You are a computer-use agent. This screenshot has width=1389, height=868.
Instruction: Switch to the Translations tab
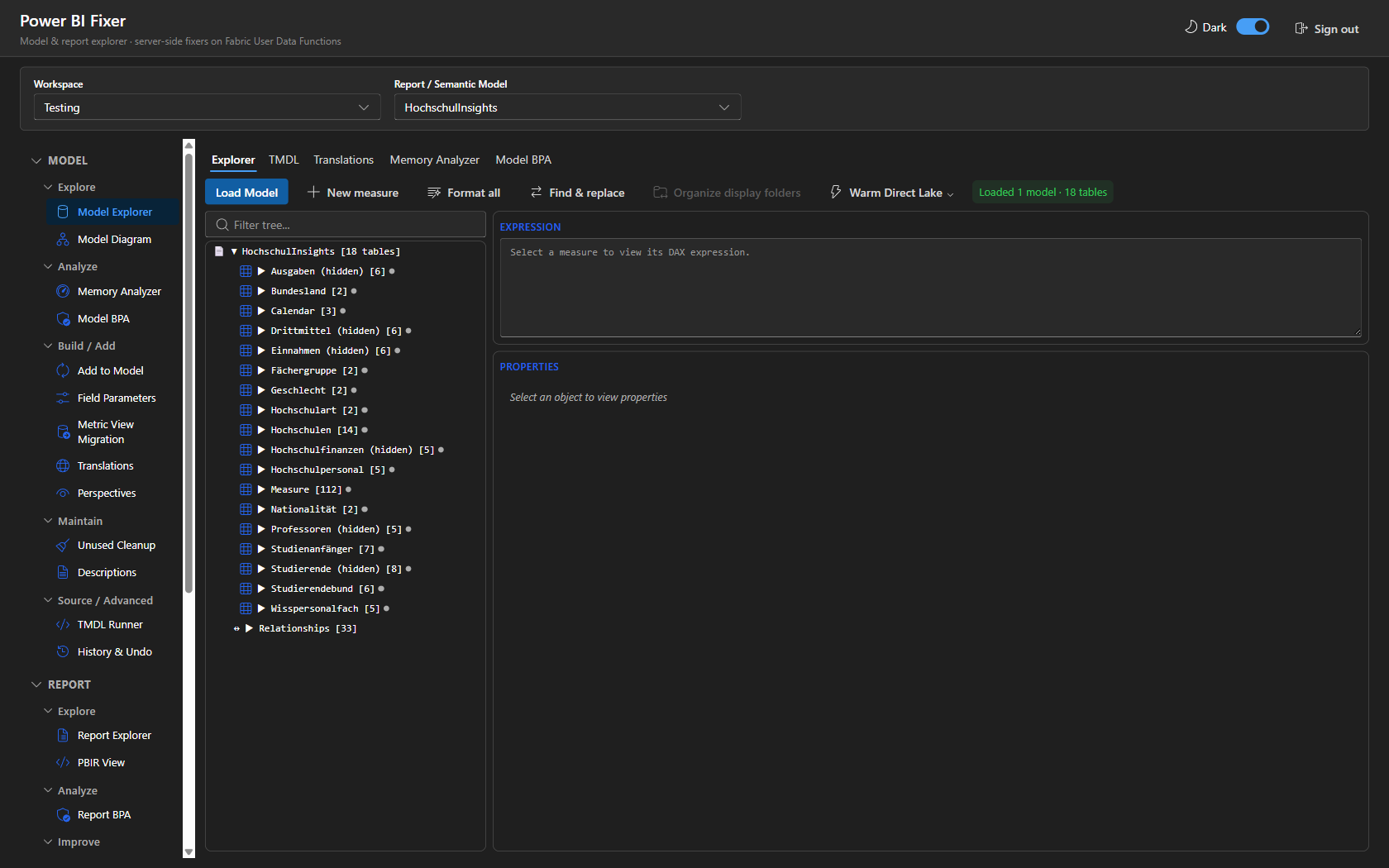point(343,160)
